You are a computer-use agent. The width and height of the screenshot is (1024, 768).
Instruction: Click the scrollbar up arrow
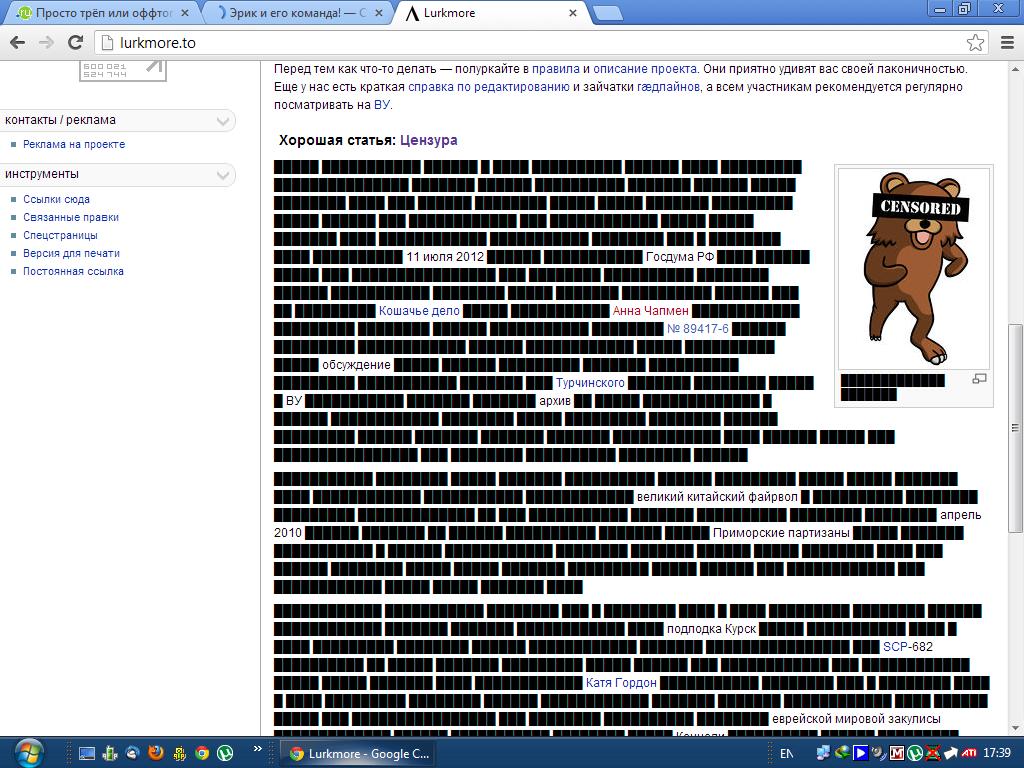click(x=1016, y=69)
